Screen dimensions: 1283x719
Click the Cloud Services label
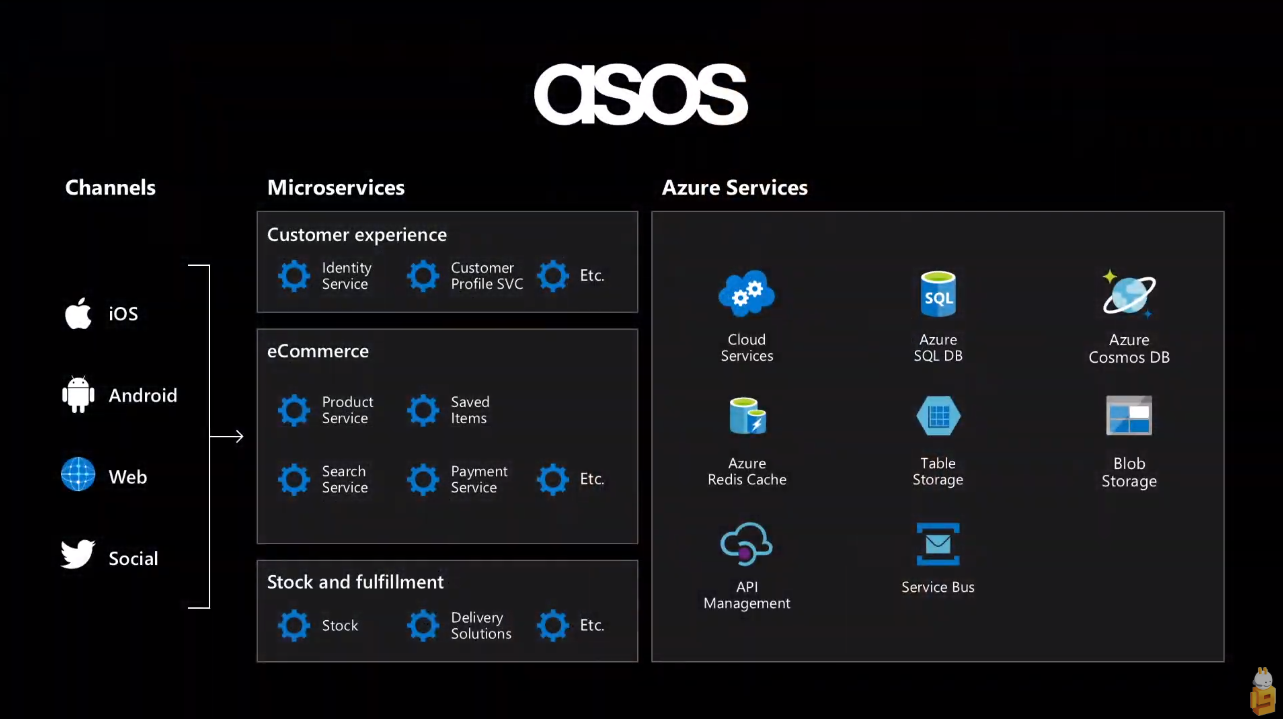coord(747,348)
